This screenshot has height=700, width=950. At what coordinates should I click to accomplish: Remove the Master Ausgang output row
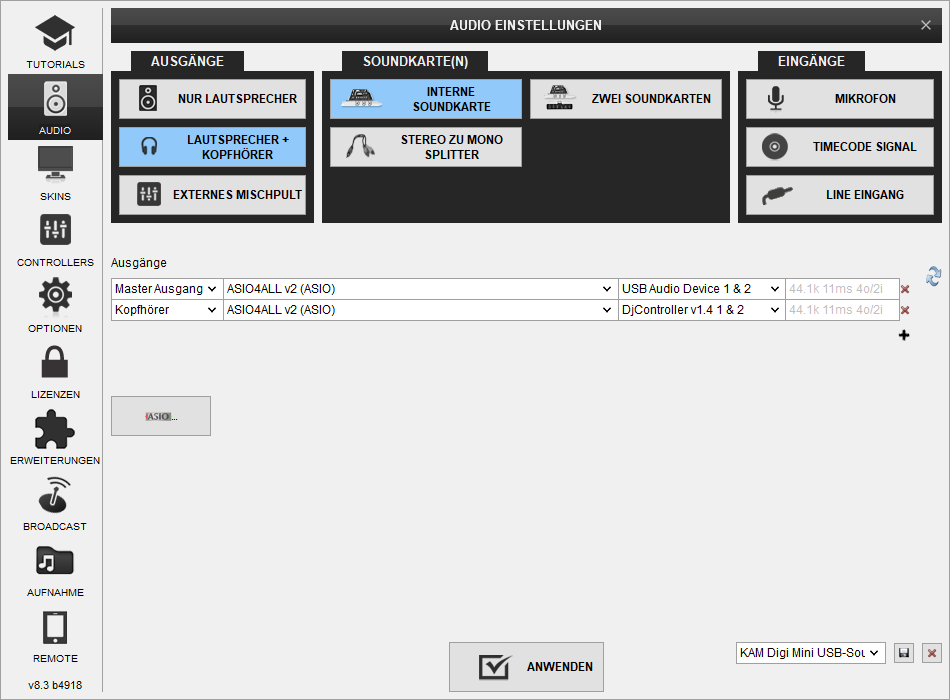click(905, 289)
